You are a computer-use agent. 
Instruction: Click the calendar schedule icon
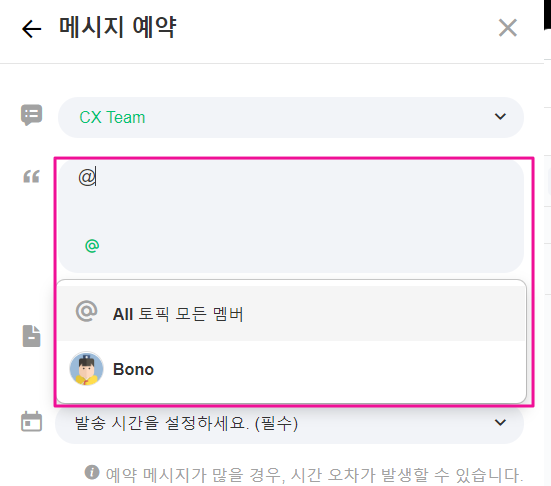tap(31, 421)
